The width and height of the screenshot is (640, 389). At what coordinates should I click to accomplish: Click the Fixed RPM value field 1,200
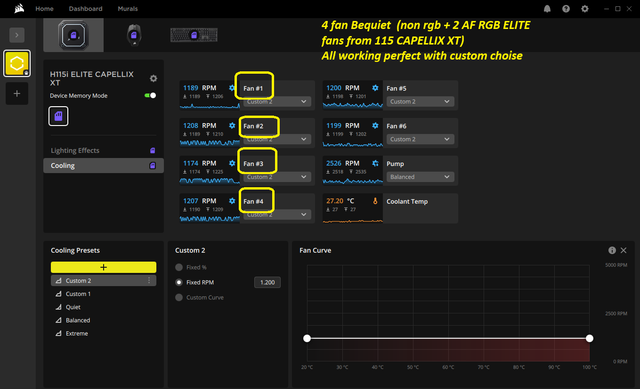(x=267, y=282)
